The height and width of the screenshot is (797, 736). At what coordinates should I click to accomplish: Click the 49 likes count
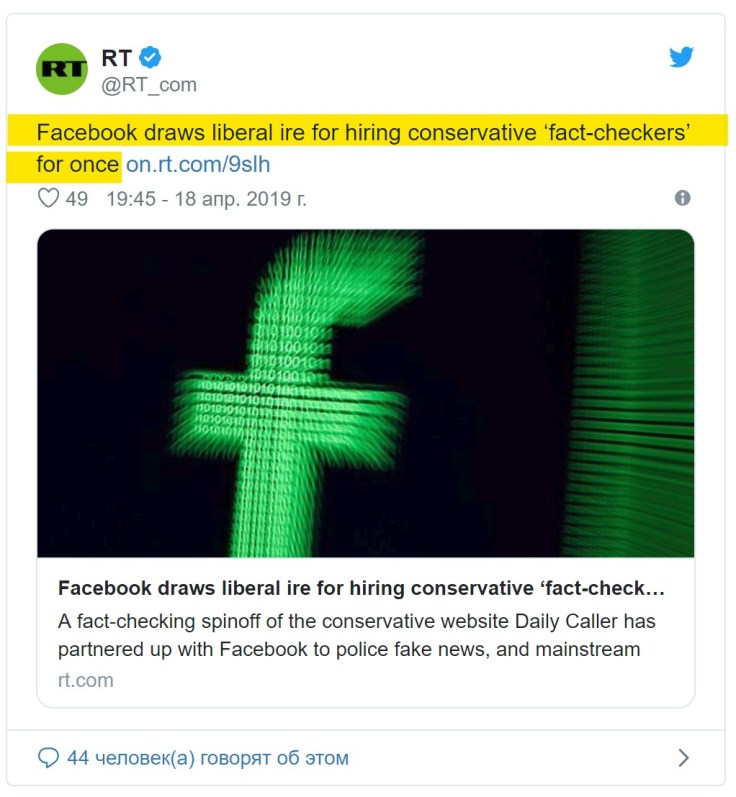77,198
